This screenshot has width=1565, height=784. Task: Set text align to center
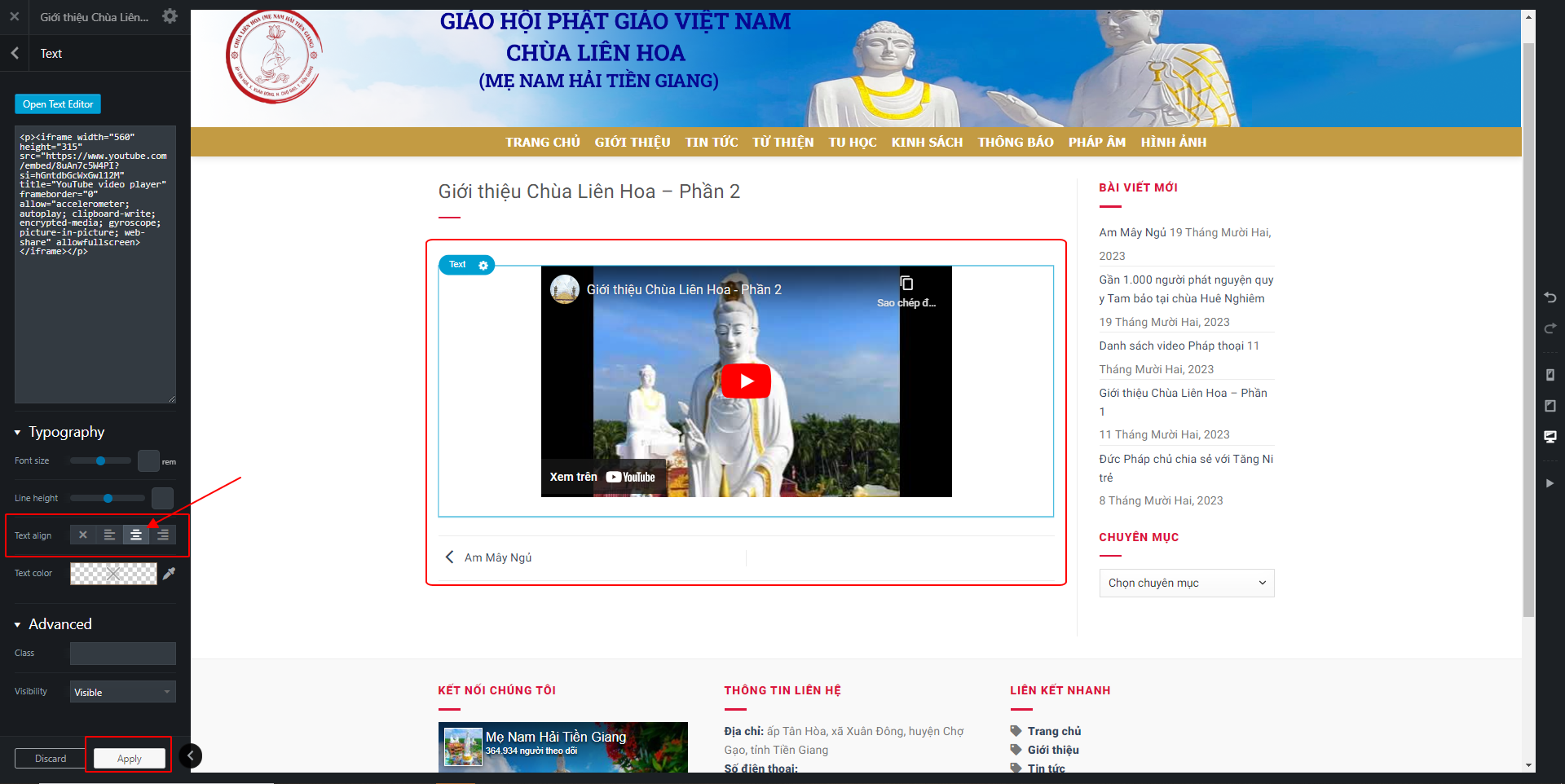[x=136, y=535]
